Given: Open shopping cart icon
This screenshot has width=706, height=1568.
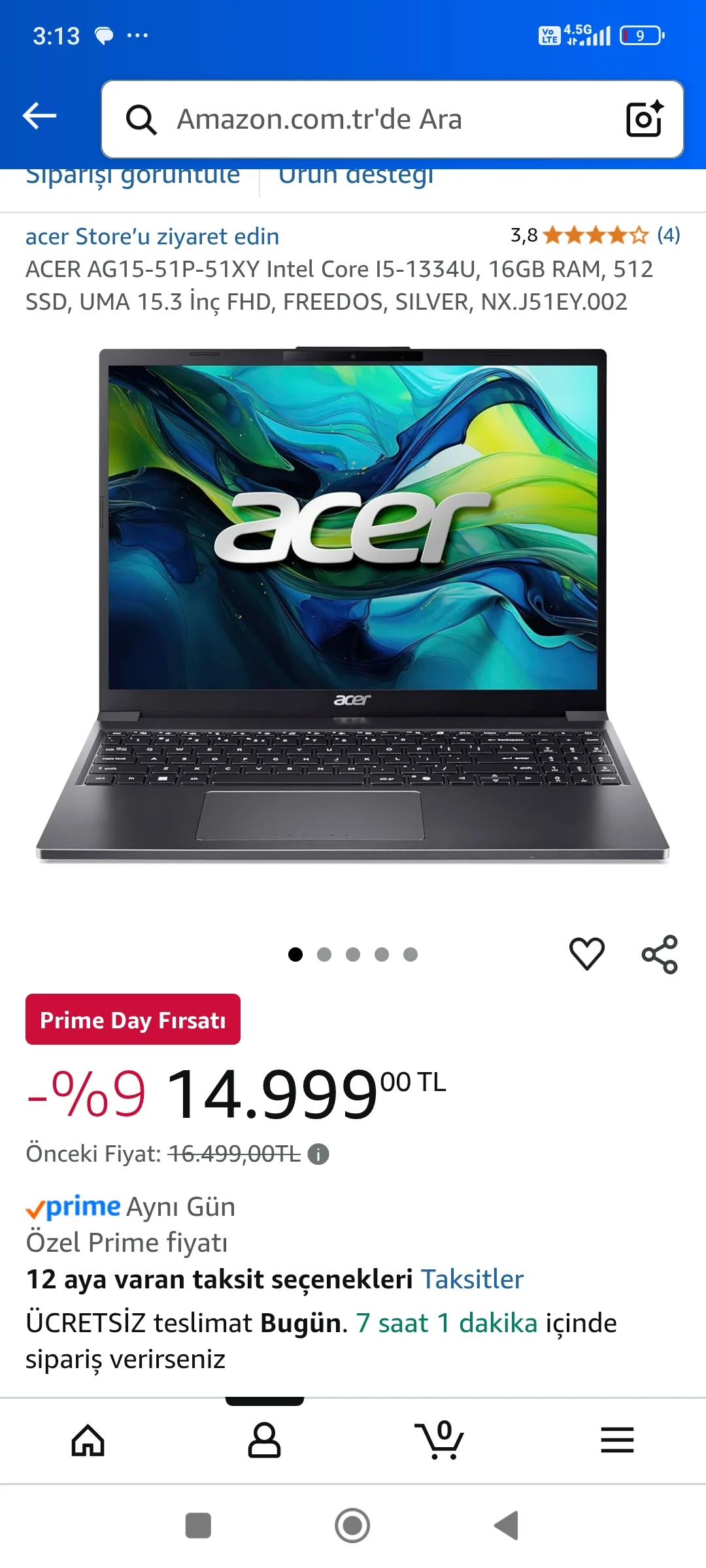Looking at the screenshot, I should click(x=439, y=1440).
